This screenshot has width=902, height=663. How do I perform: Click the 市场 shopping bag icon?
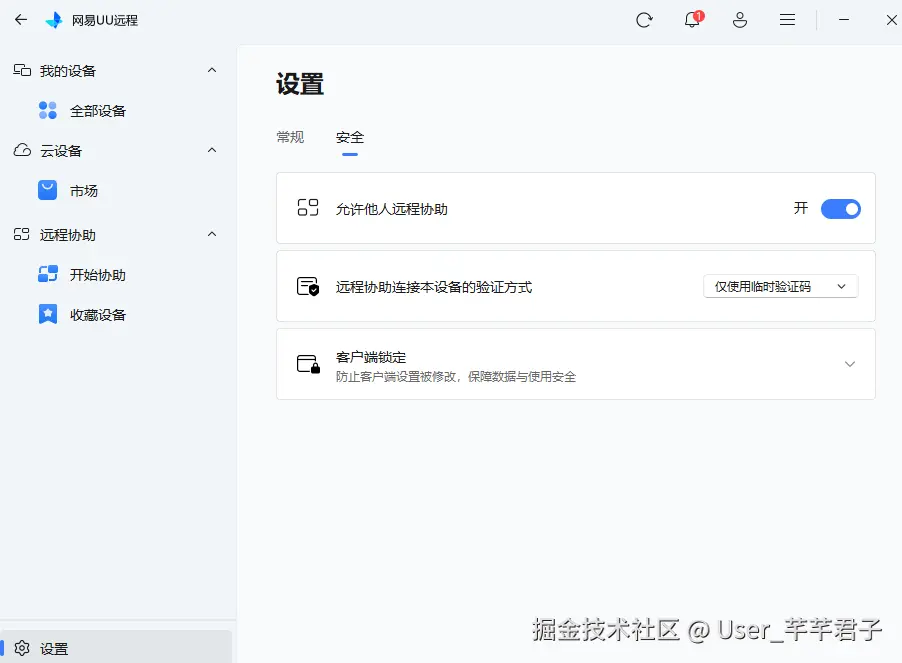click(48, 190)
